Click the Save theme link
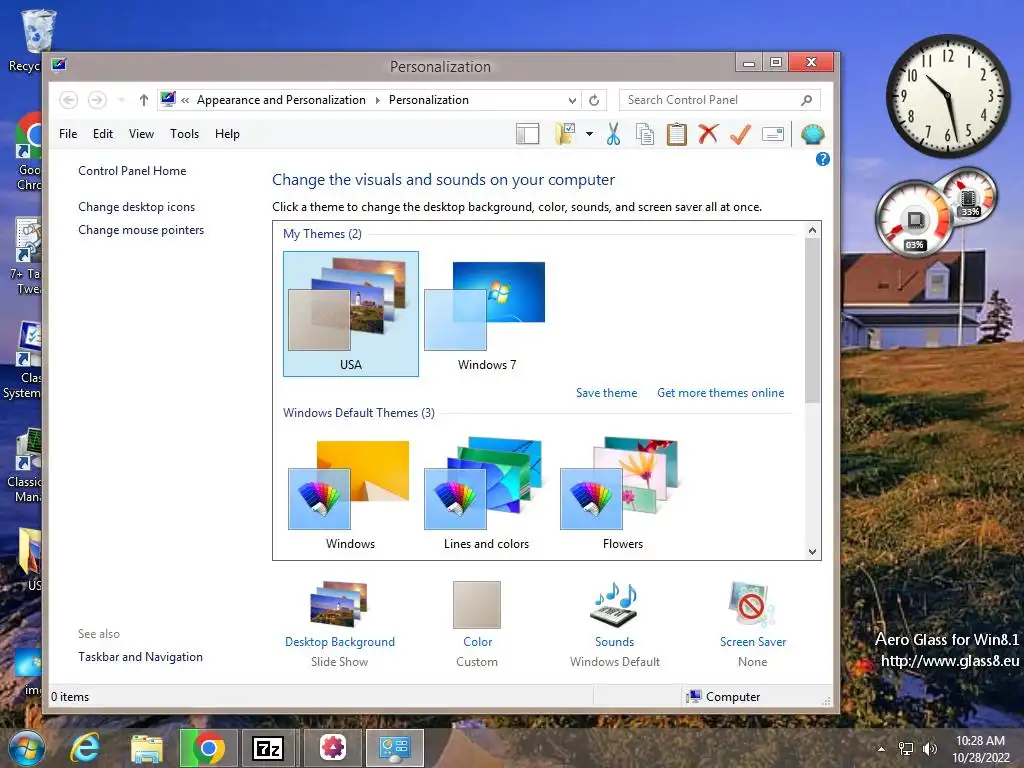 pos(606,393)
